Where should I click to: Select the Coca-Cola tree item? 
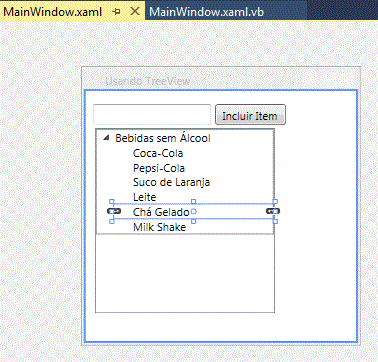pyautogui.click(x=158, y=153)
